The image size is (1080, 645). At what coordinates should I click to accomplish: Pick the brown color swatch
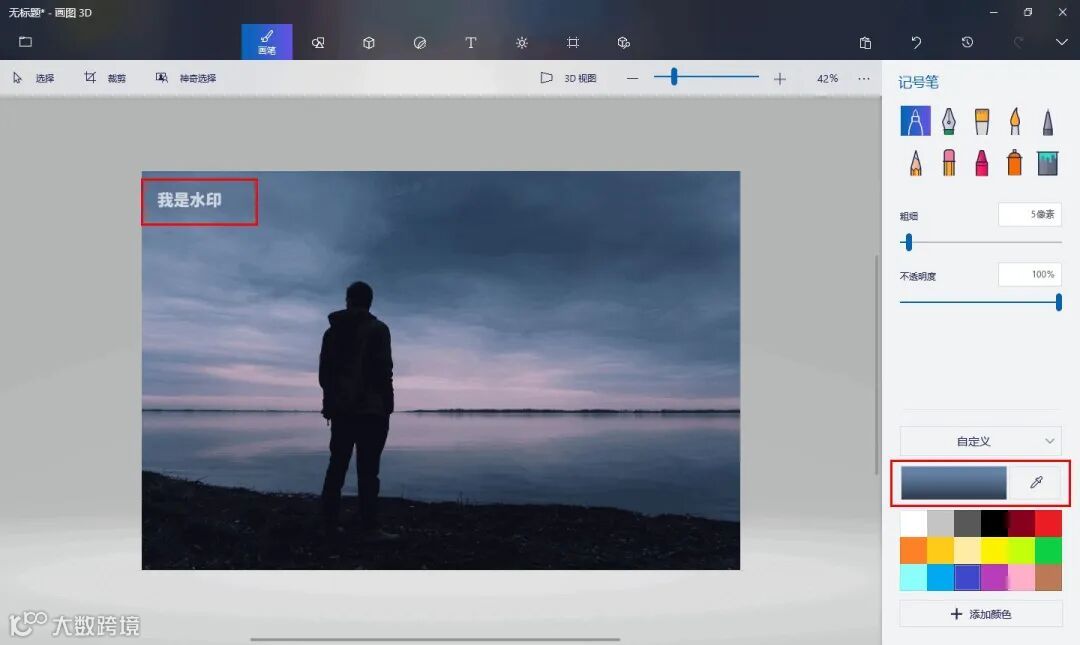point(1048,577)
